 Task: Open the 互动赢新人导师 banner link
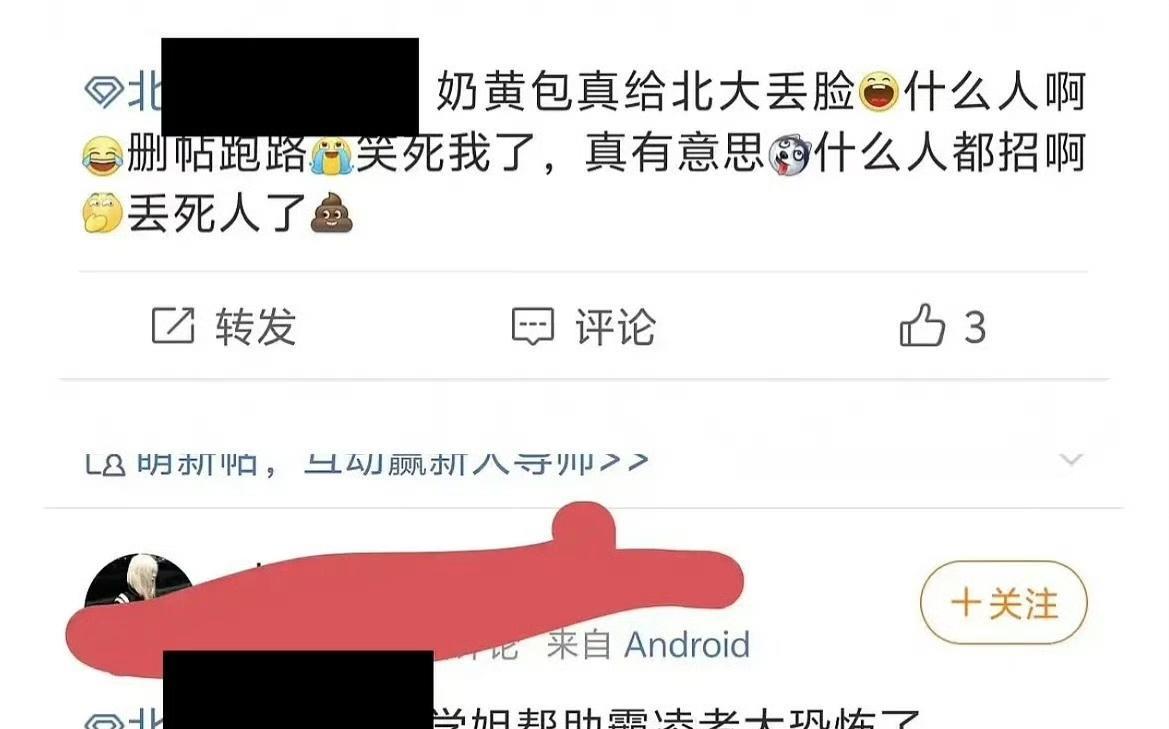click(x=476, y=462)
